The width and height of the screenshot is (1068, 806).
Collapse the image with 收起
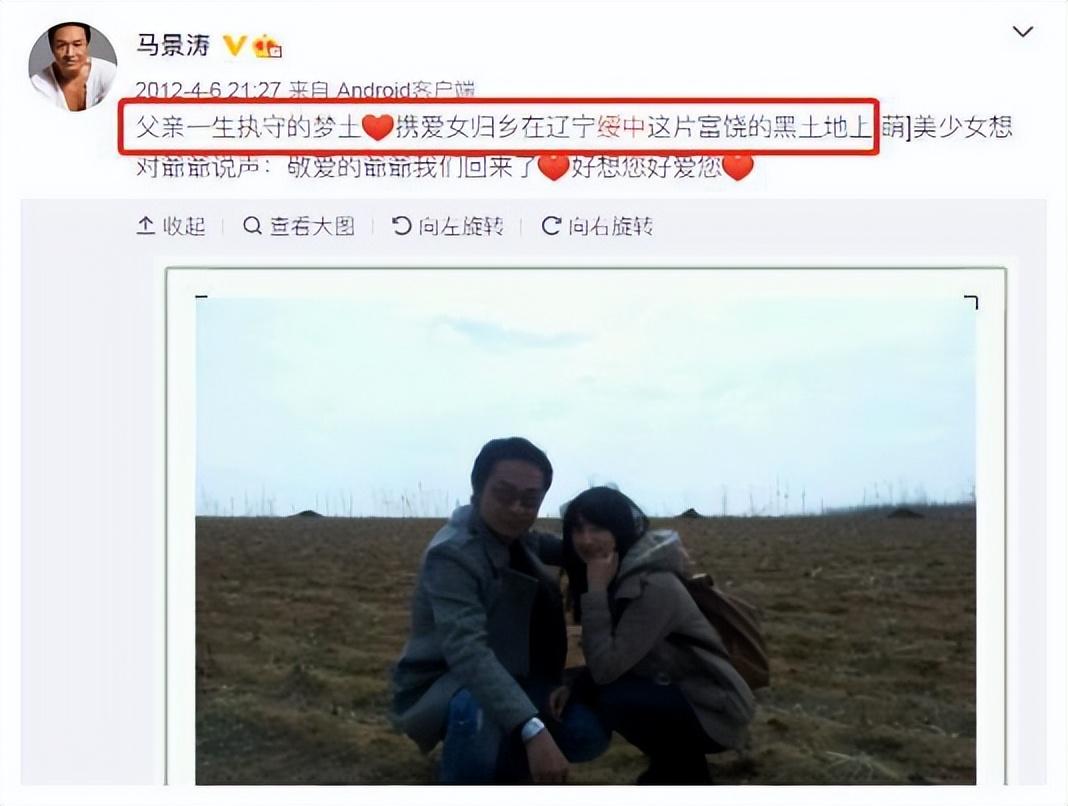(x=171, y=226)
